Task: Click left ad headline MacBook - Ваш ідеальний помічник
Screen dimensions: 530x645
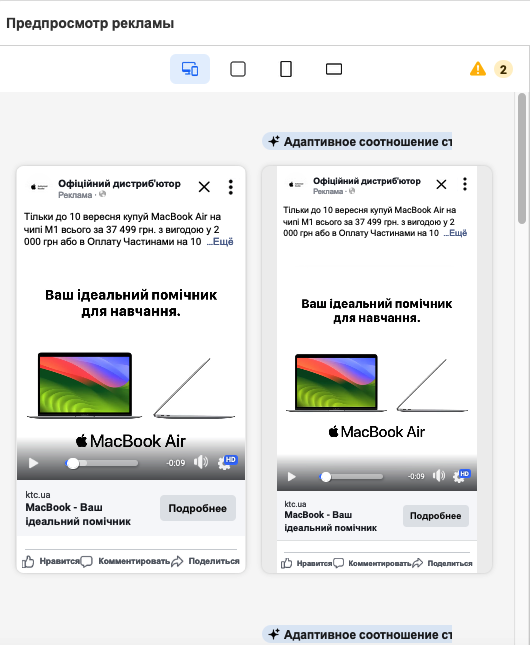Action: tap(78, 514)
